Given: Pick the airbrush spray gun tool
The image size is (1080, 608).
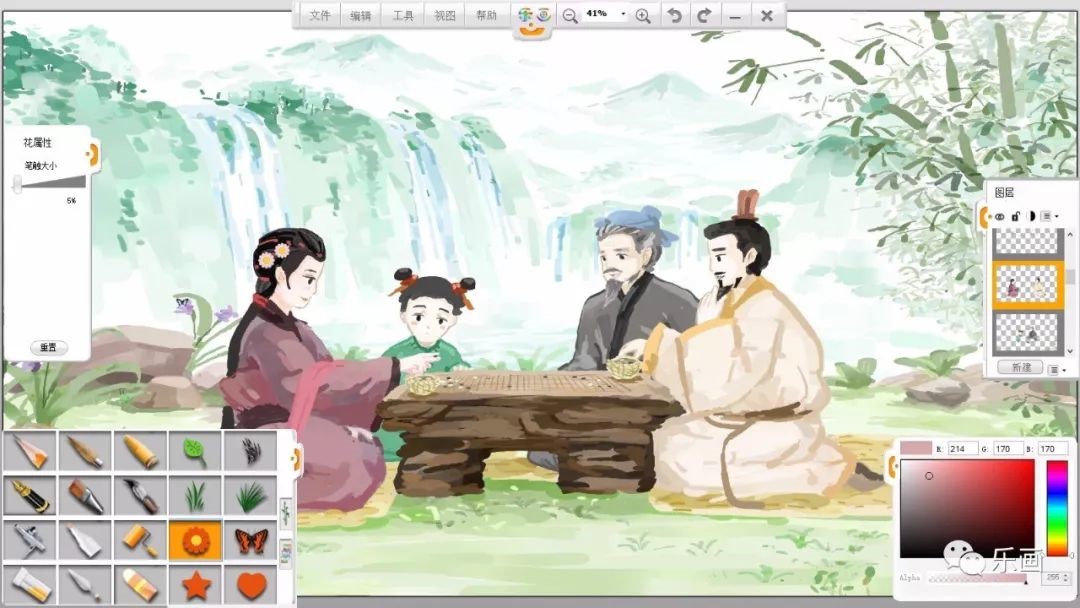Looking at the screenshot, I should pos(29,541).
